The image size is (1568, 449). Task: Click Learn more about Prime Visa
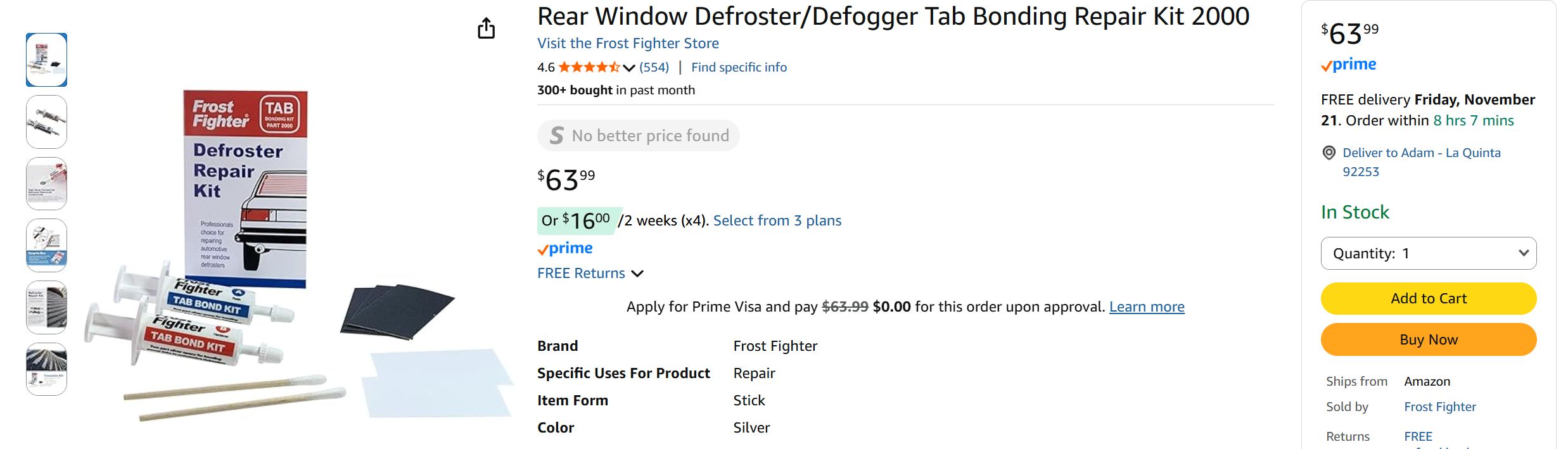coord(1146,307)
